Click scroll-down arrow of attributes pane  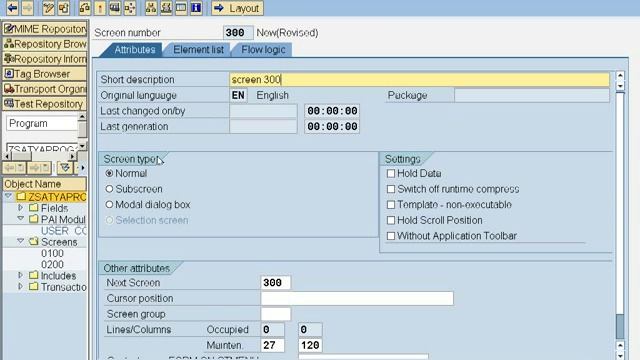(620, 356)
